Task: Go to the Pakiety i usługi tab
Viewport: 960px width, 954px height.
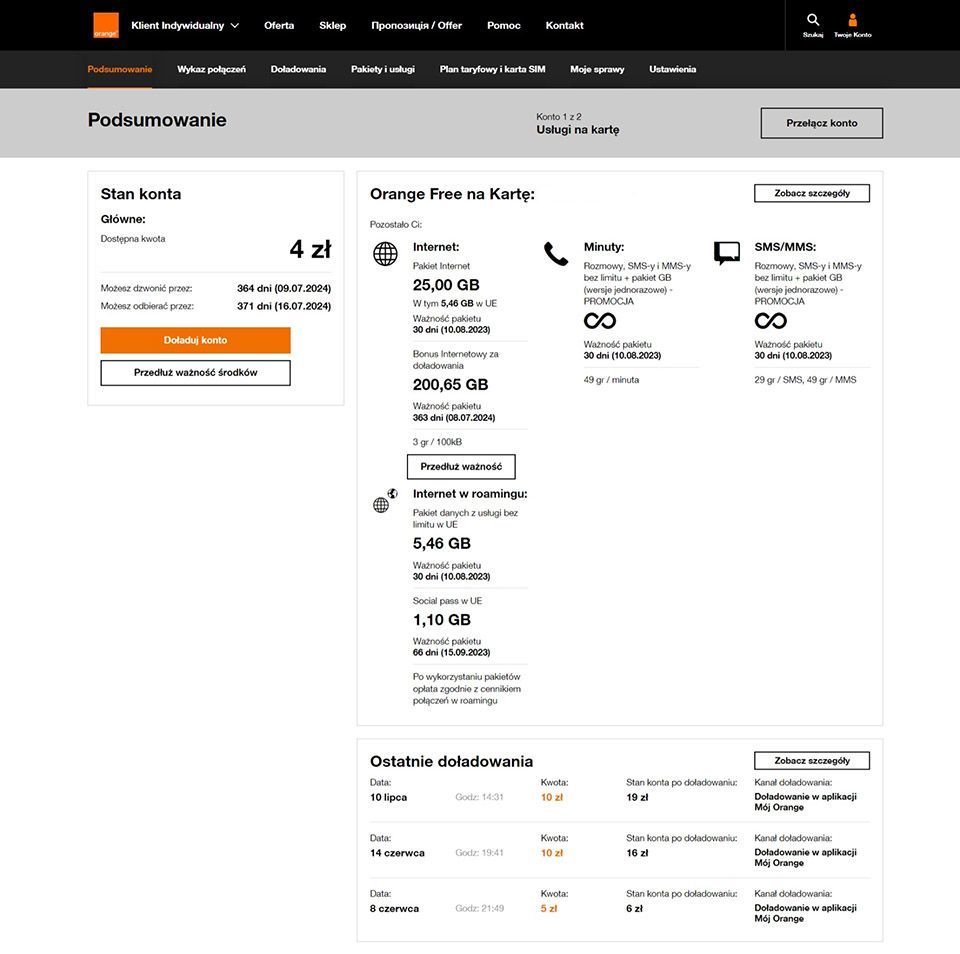Action: pos(383,69)
